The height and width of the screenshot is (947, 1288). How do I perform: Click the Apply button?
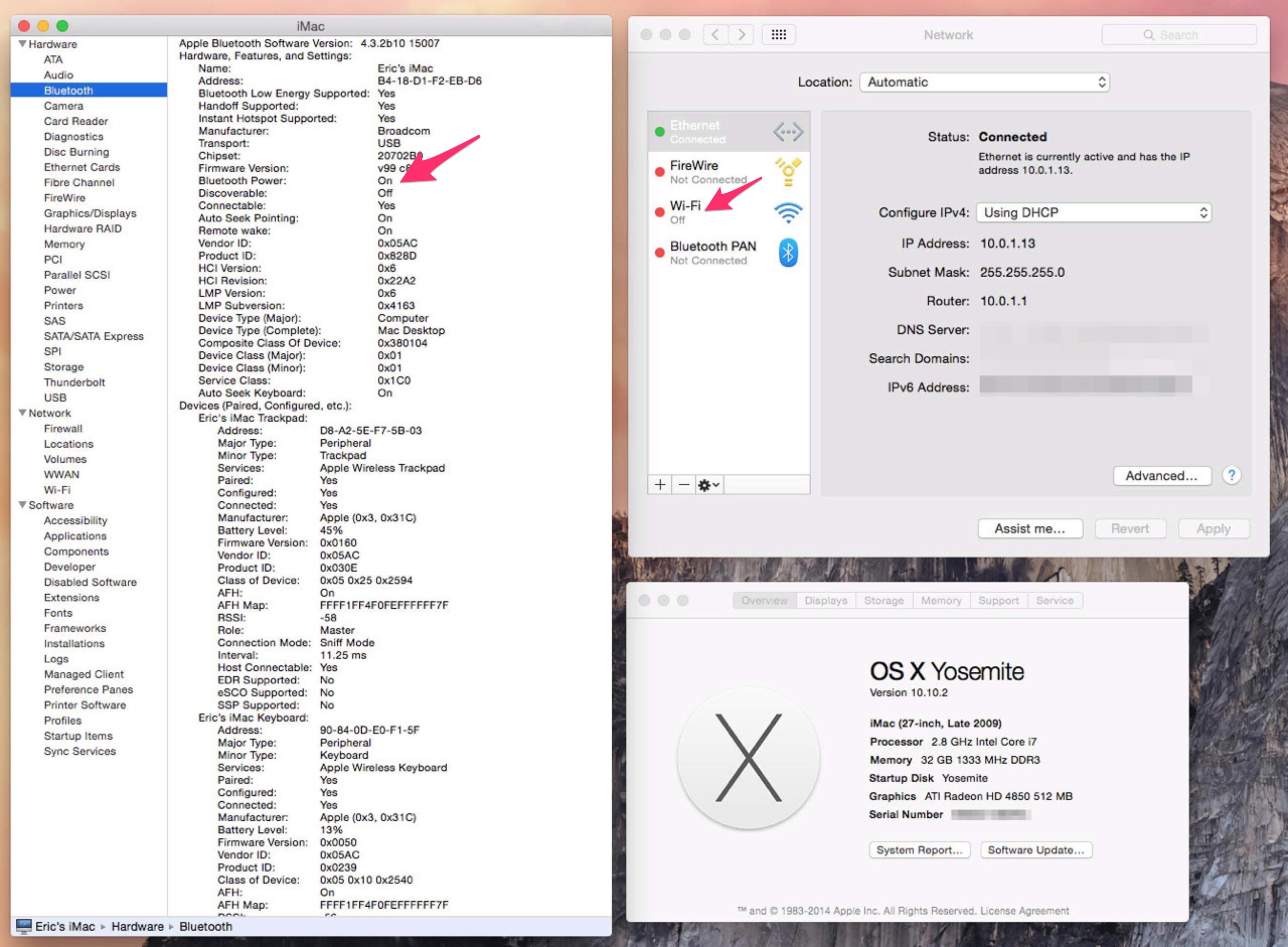pos(1214,528)
